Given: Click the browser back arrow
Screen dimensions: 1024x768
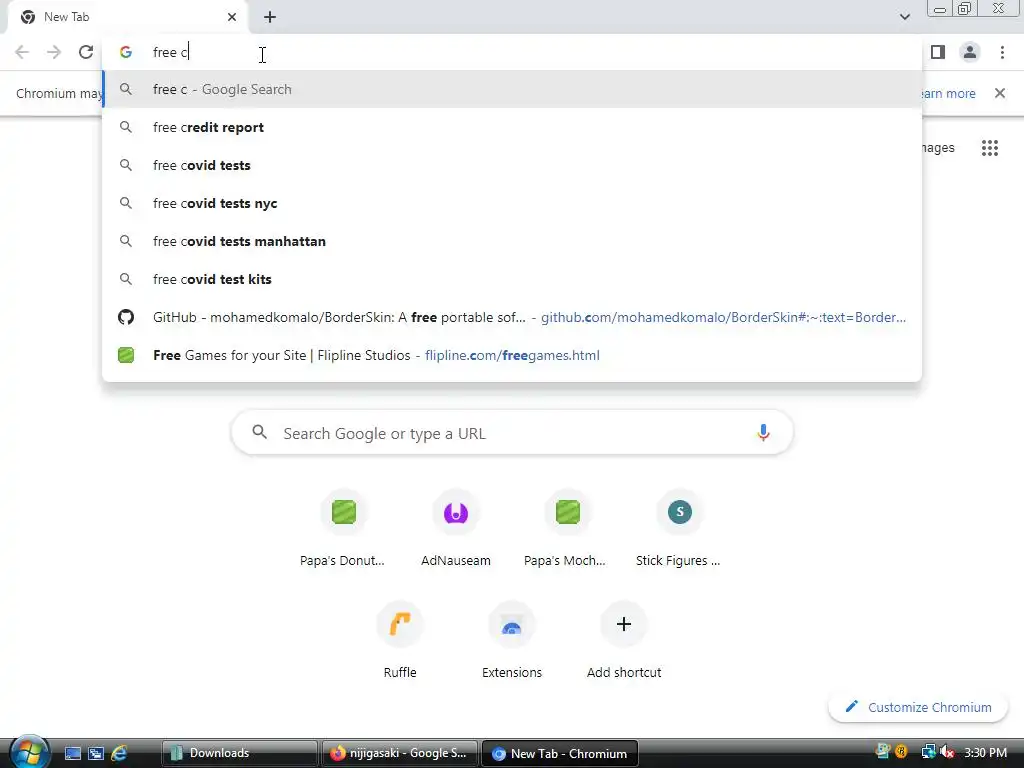Looking at the screenshot, I should coord(22,52).
